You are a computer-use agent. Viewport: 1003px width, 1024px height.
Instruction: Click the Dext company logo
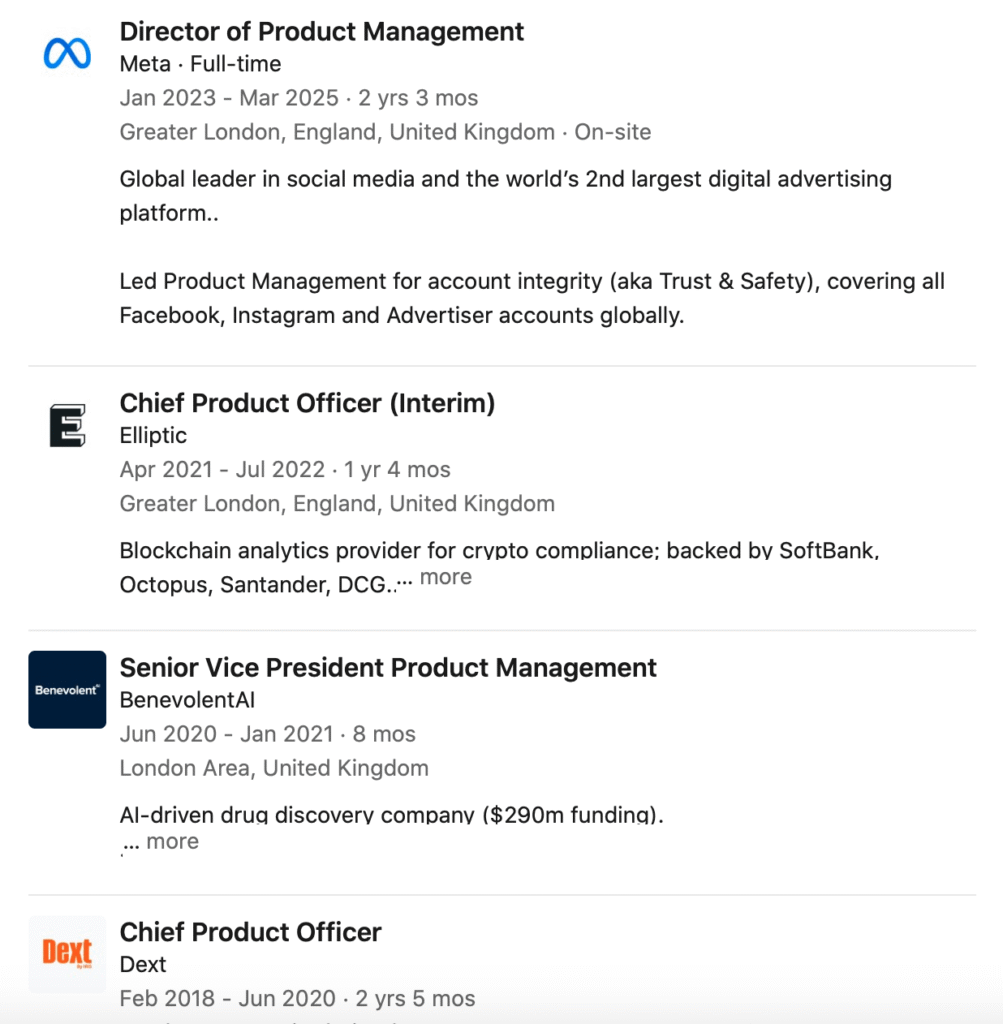pos(67,953)
